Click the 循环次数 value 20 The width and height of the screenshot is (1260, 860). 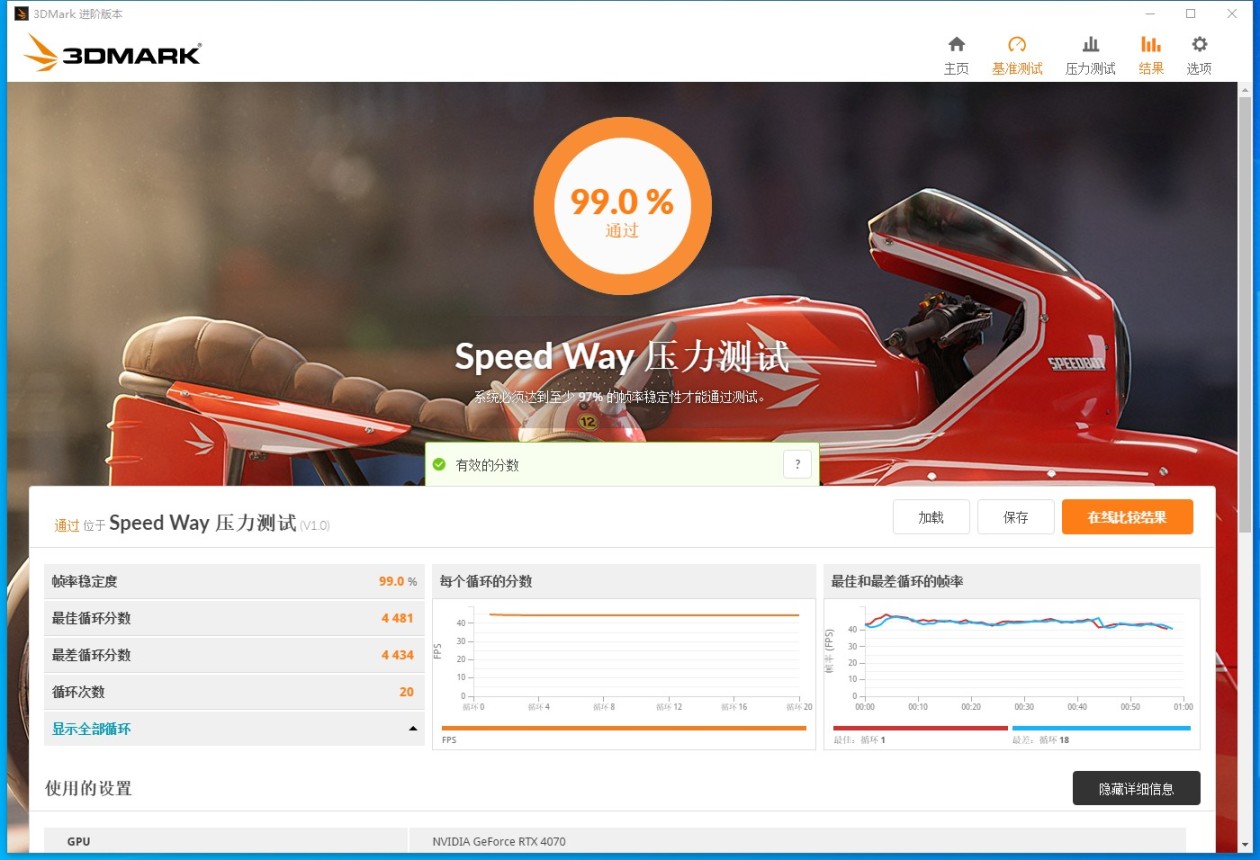[406, 692]
